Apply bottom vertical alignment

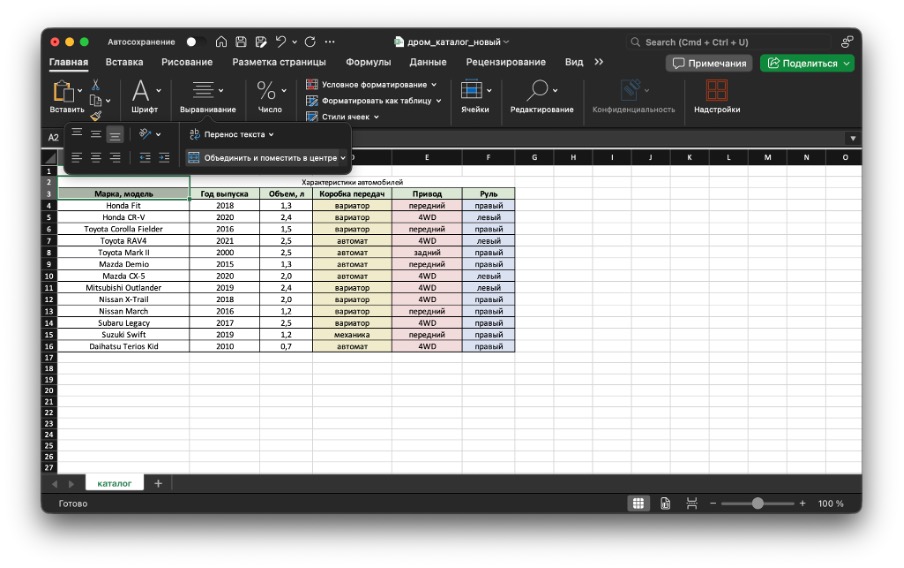point(115,134)
